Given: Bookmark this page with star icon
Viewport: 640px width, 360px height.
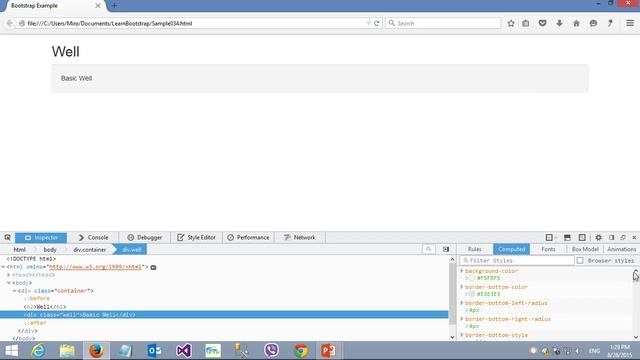Looking at the screenshot, I should point(511,23).
